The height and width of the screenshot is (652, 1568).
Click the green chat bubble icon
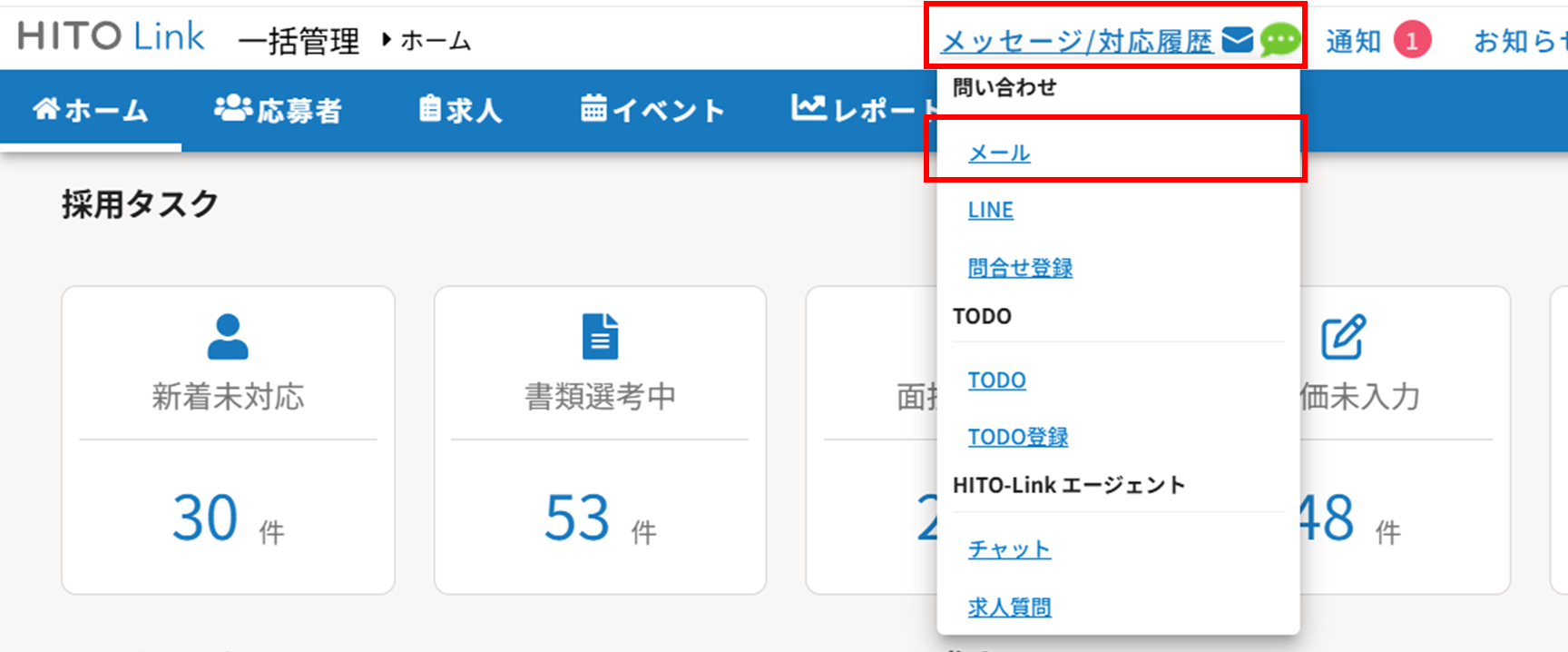point(1279,41)
